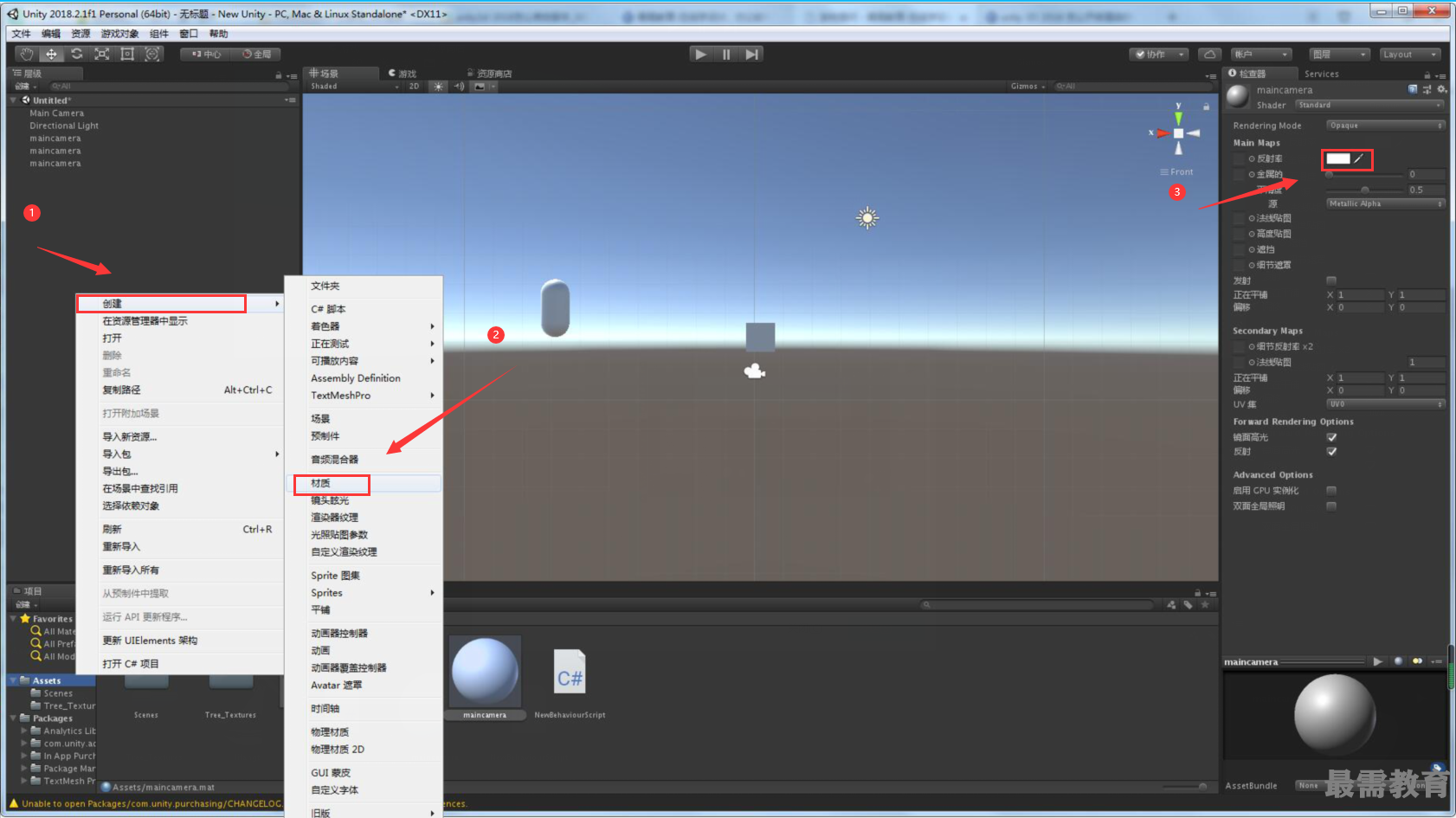
Task: Change preview mesh shape sphere icon
Action: pyautogui.click(x=1398, y=661)
